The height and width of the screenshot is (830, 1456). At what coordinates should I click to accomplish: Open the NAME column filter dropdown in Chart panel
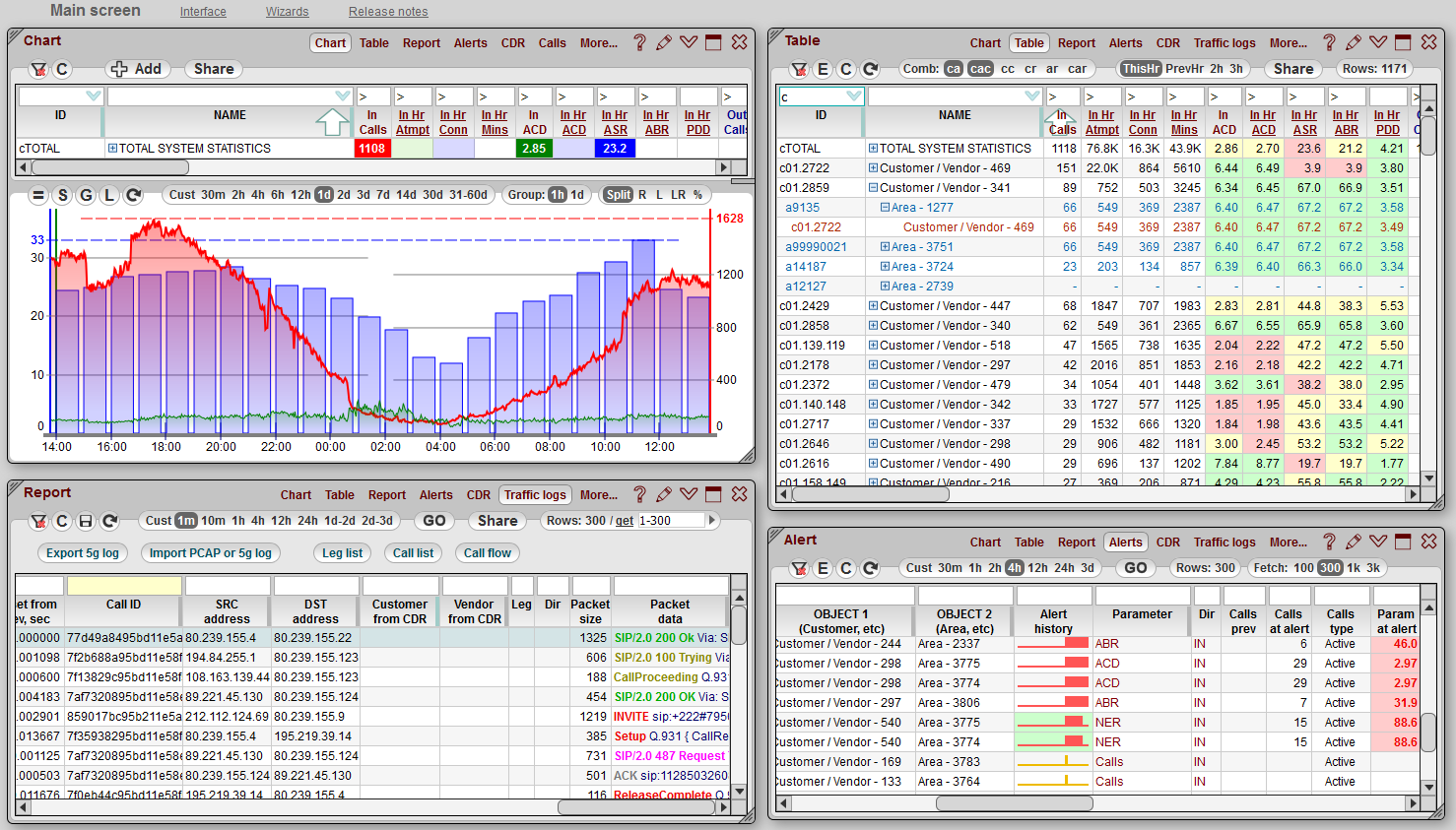tap(344, 94)
